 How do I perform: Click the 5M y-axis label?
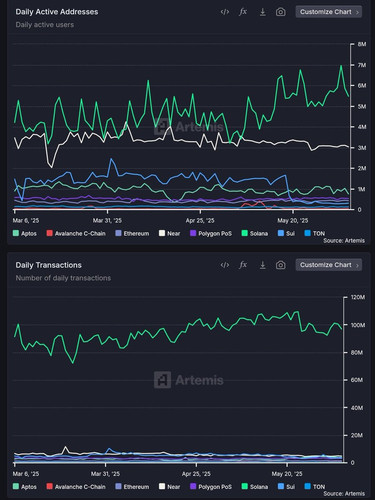click(362, 106)
